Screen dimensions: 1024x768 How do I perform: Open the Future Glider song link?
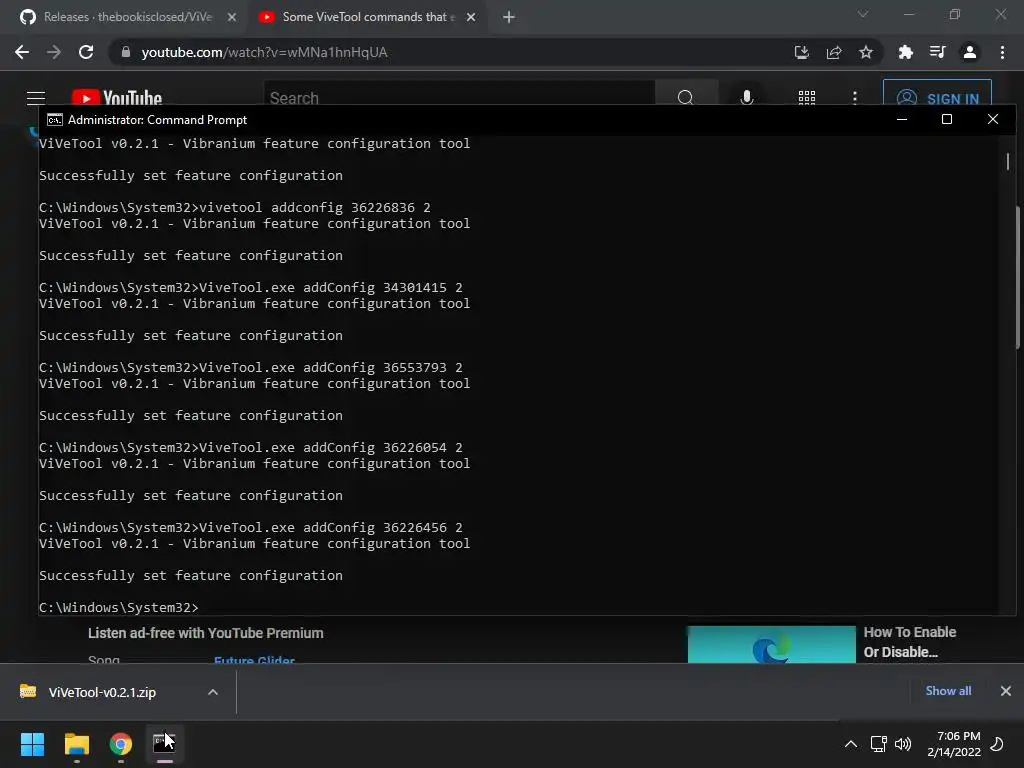click(x=254, y=660)
